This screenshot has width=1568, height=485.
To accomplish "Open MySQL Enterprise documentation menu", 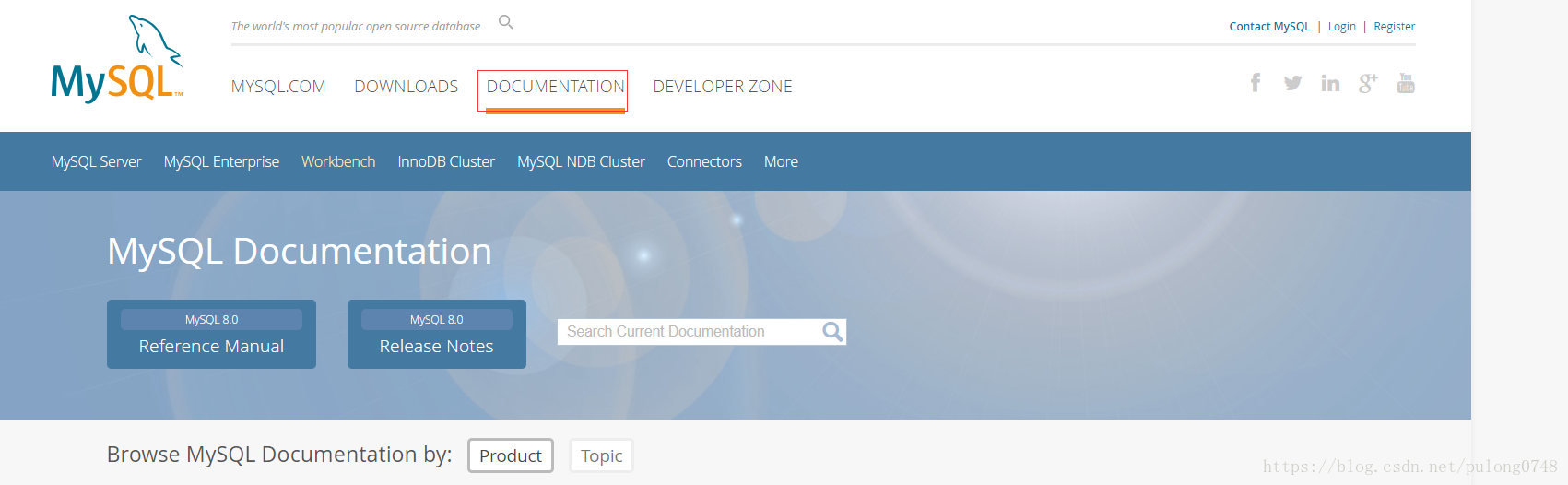I will [x=221, y=161].
